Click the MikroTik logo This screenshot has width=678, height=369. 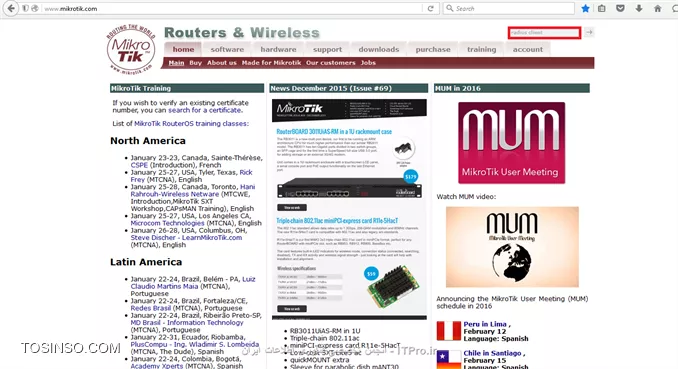[x=131, y=49]
